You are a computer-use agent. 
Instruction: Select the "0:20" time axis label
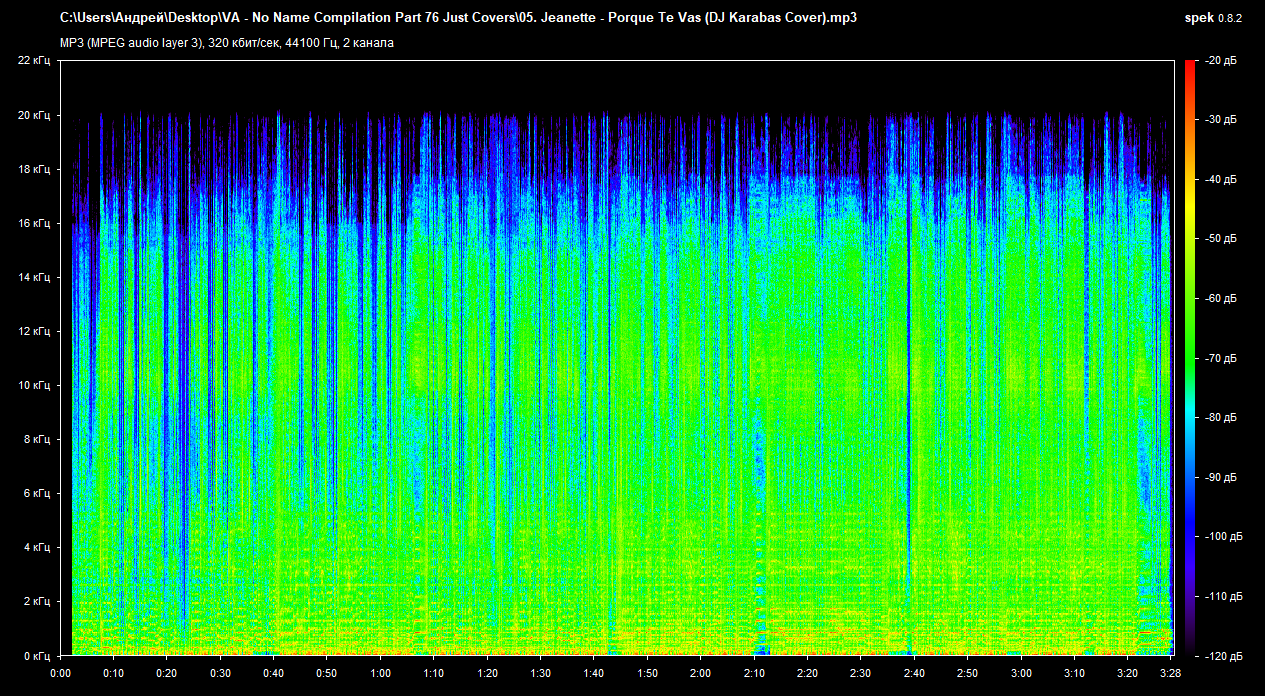[x=167, y=673]
